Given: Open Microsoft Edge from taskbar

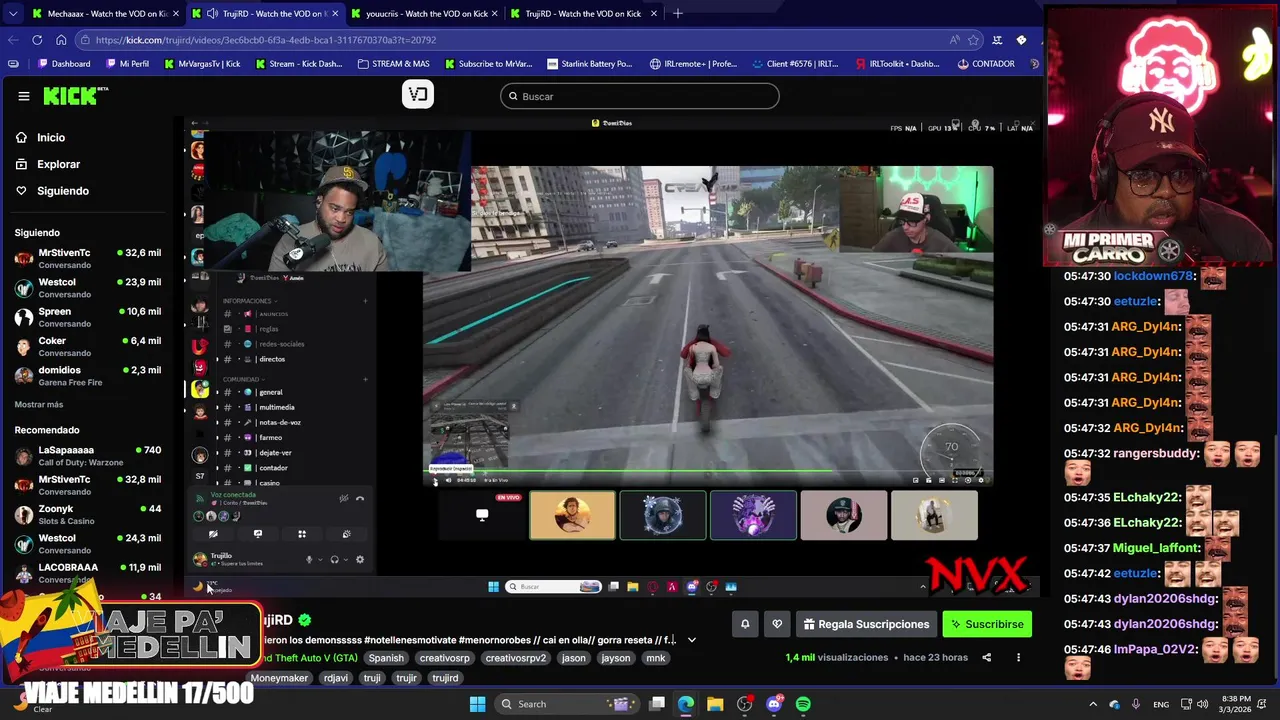Looking at the screenshot, I should tap(686, 704).
